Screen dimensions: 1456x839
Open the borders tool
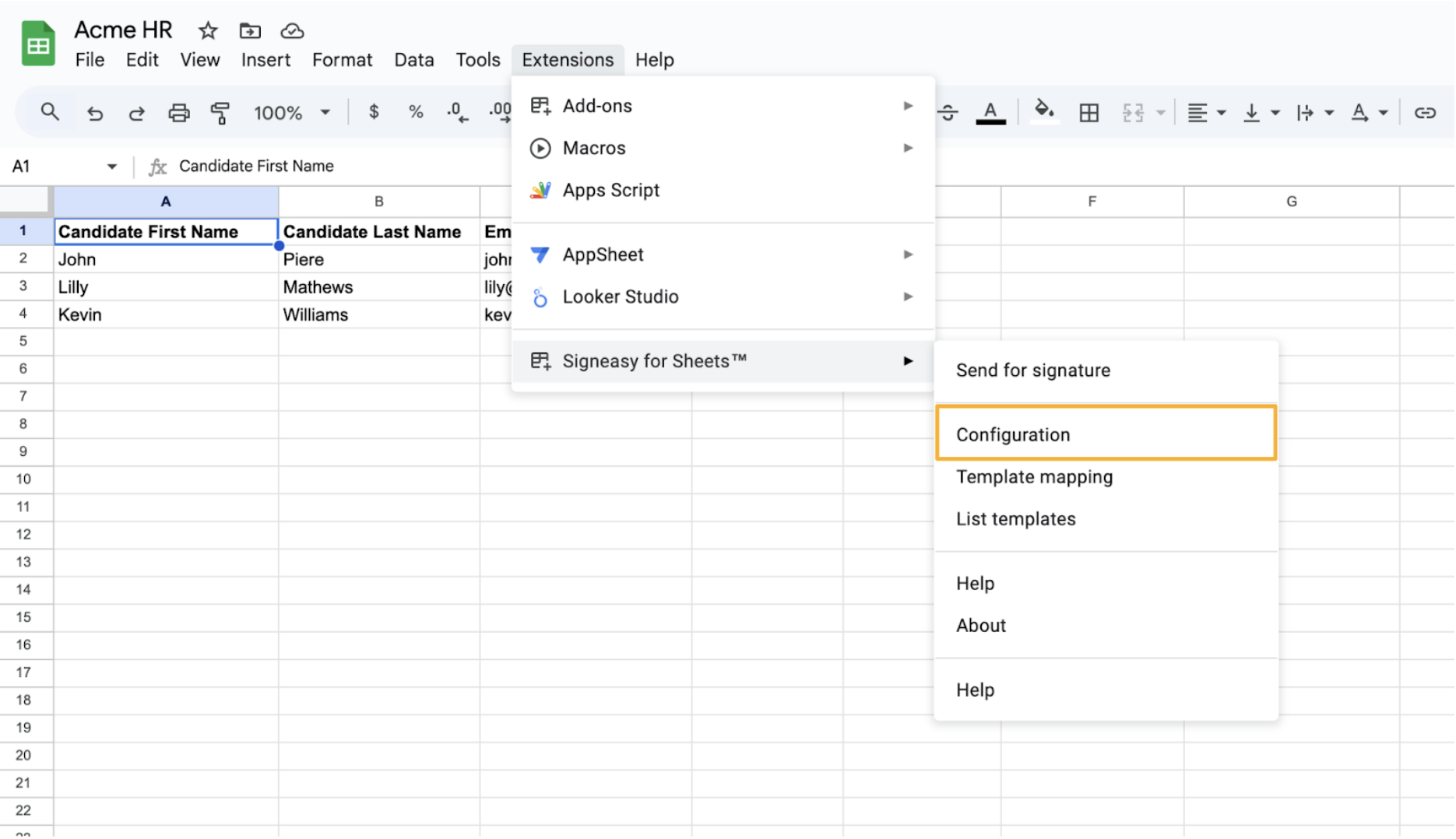(x=1089, y=113)
